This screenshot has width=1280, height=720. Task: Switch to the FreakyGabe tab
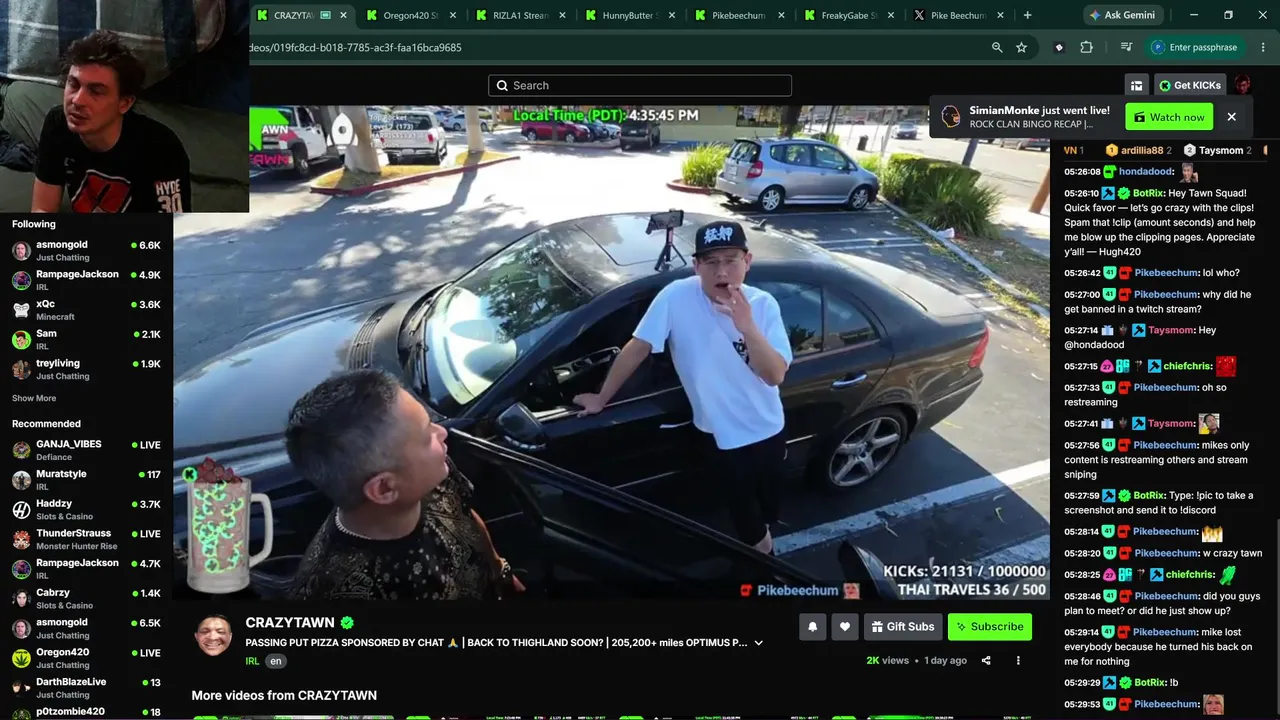tap(848, 15)
